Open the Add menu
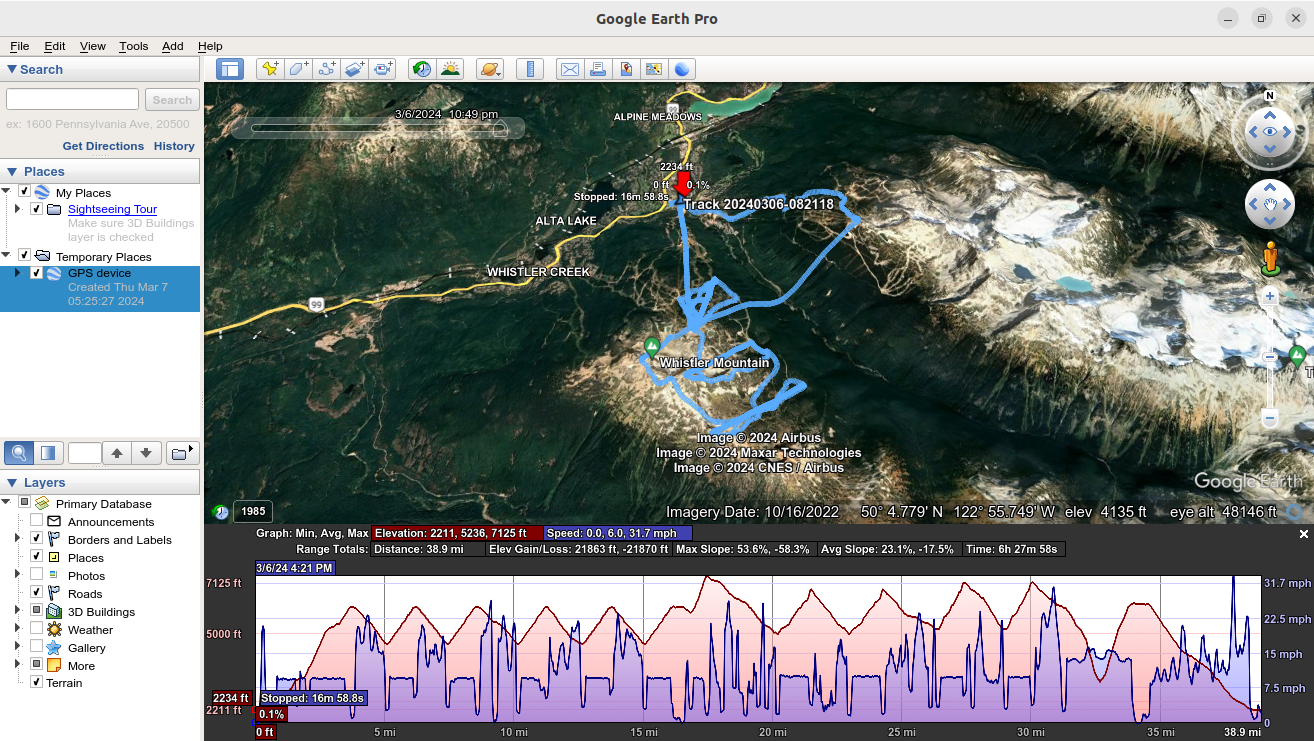Screen dimensions: 1314x741 tap(173, 46)
